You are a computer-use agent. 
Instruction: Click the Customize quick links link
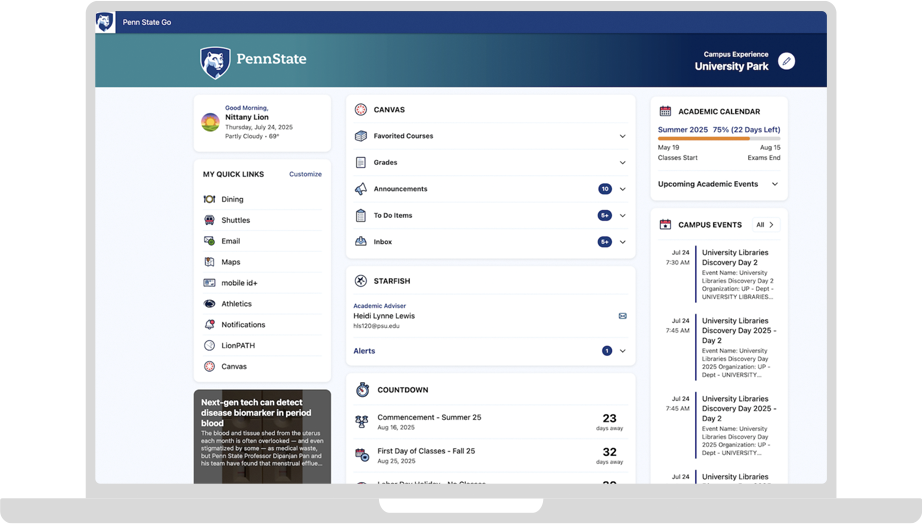coord(306,174)
